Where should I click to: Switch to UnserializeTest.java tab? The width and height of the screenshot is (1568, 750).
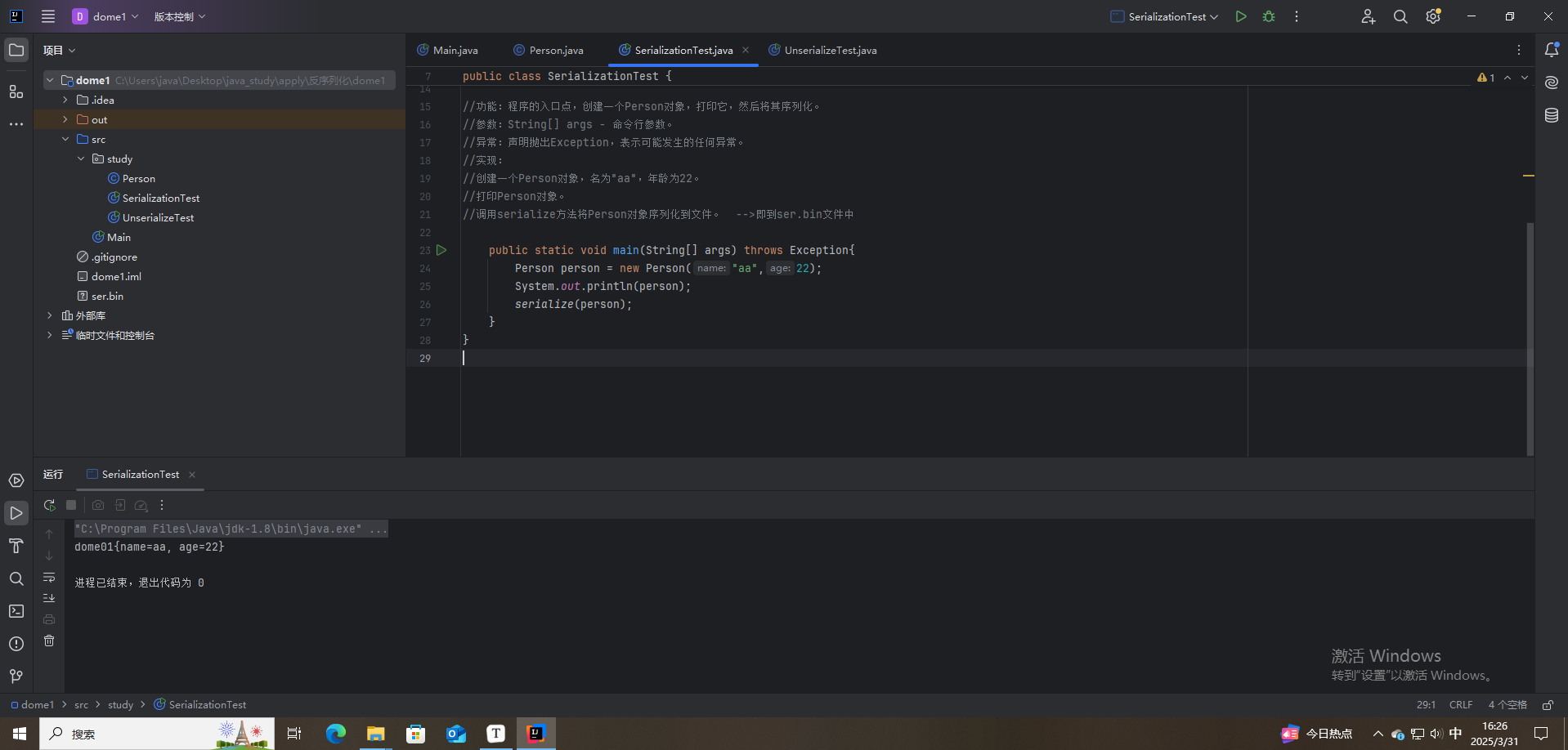[822, 50]
